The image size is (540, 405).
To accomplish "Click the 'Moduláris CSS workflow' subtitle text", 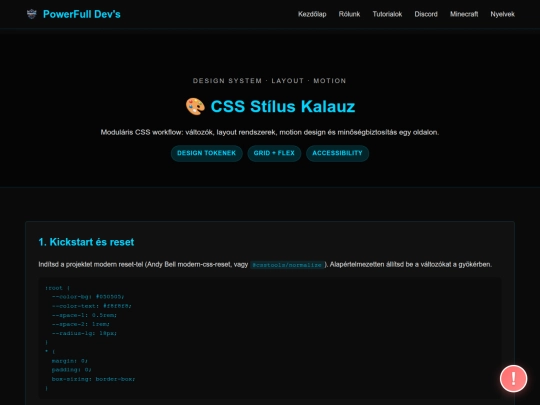I will coord(270,132).
